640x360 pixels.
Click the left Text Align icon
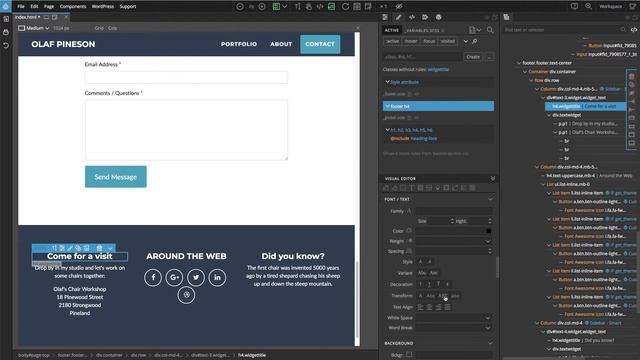coord(420,307)
